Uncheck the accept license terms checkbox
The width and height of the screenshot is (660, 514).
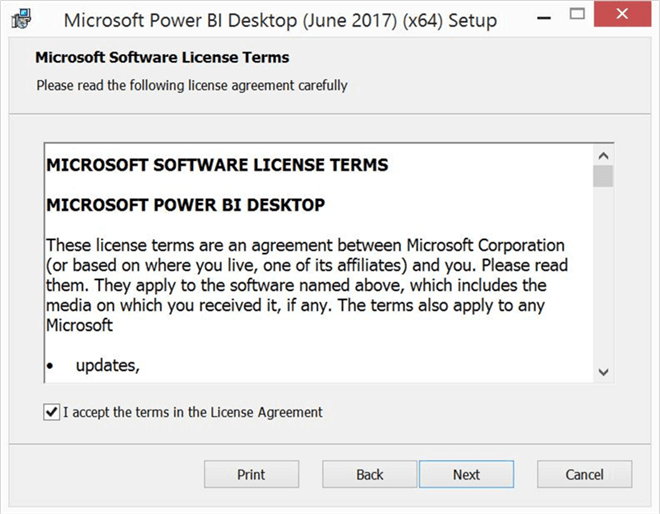51,412
